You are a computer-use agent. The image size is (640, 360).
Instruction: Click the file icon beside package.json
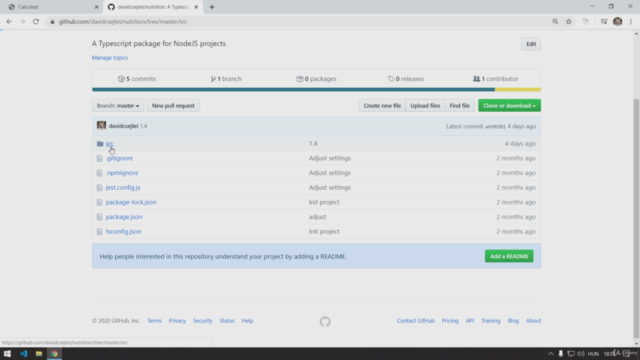(100, 217)
